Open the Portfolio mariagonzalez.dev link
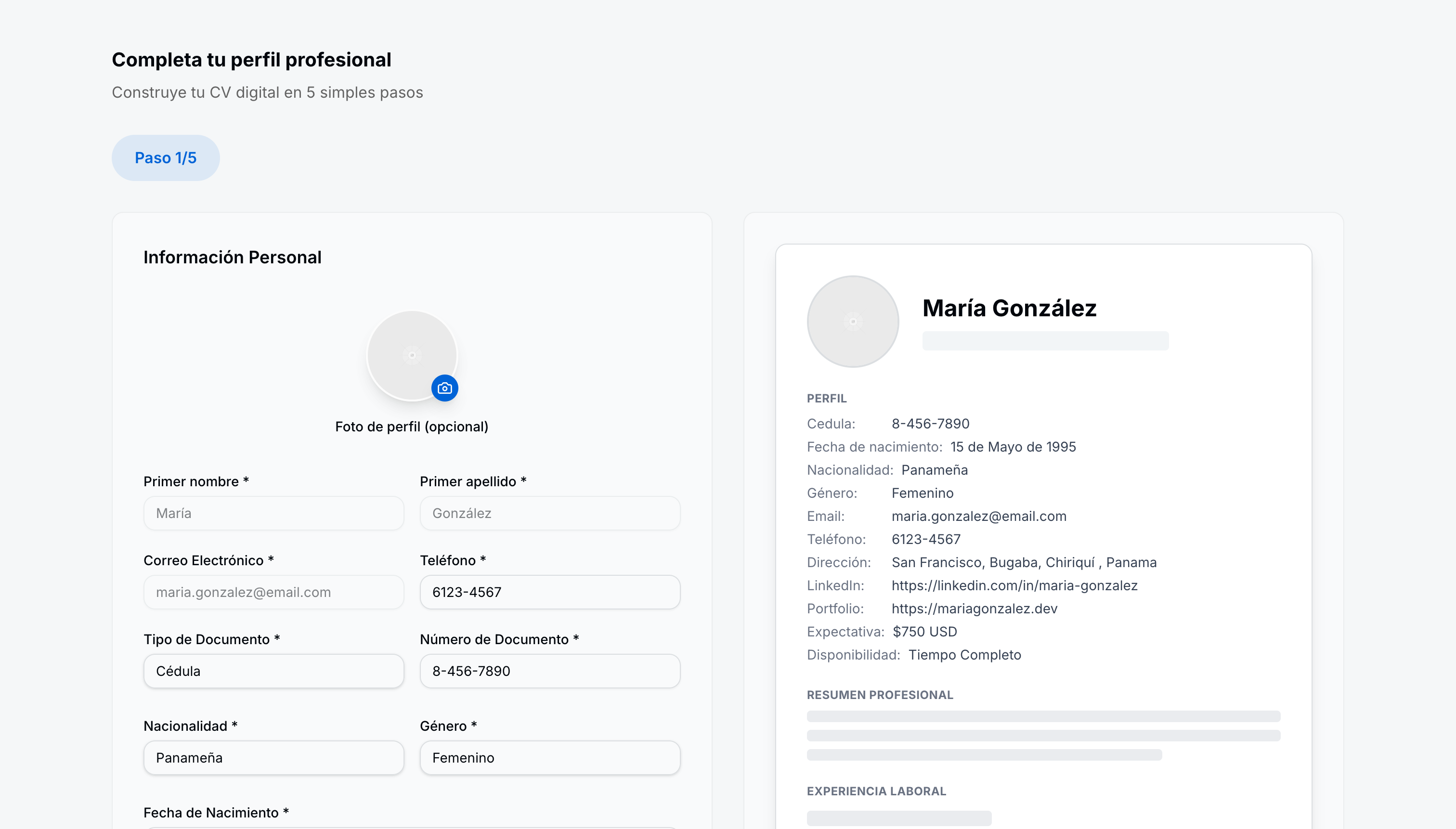 coord(974,609)
